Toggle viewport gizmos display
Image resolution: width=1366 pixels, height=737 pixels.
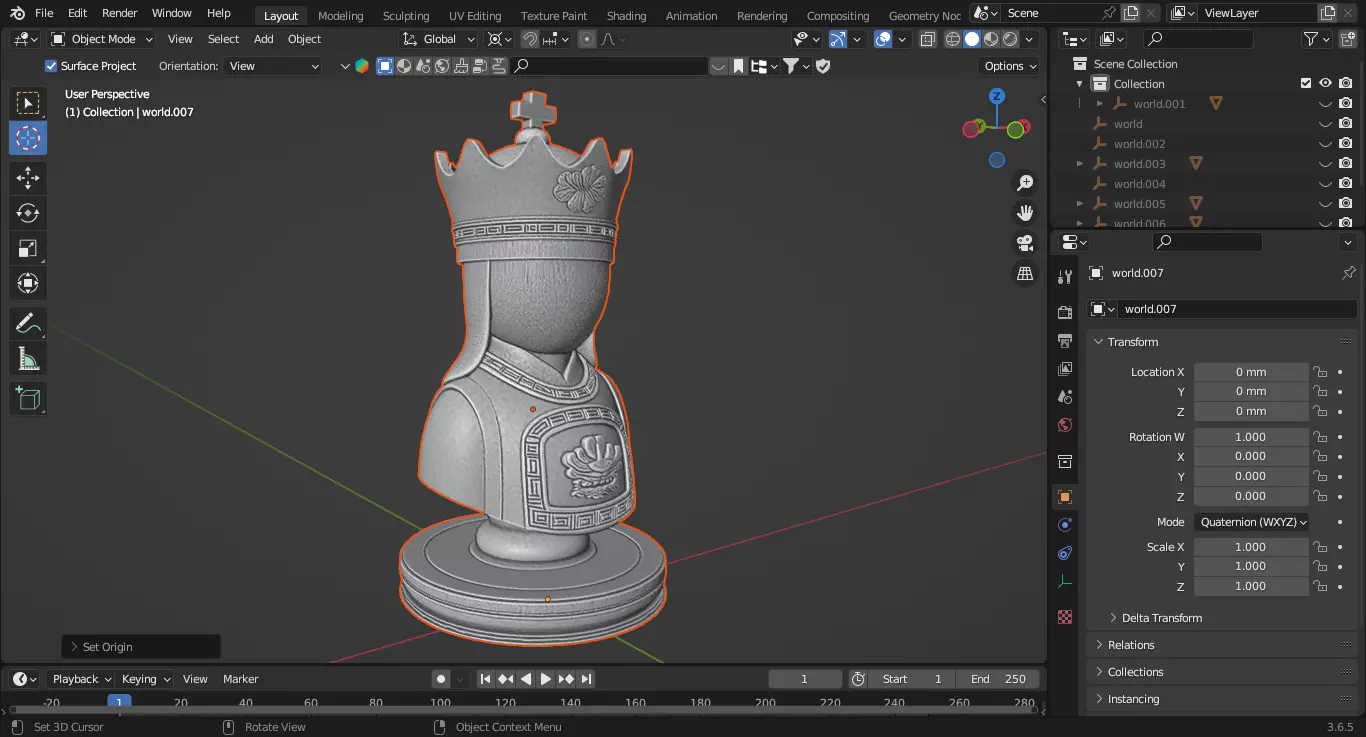tap(838, 39)
